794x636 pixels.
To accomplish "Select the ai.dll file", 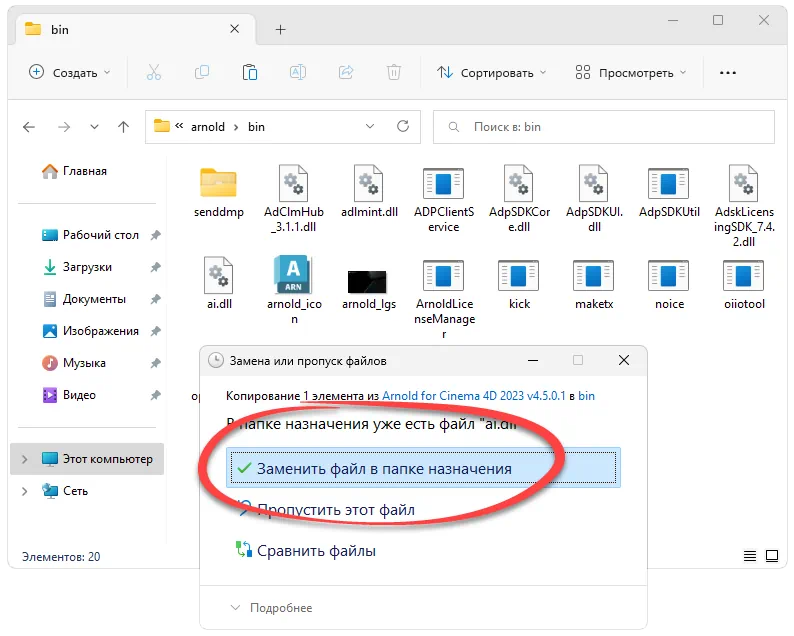I will coord(219,284).
